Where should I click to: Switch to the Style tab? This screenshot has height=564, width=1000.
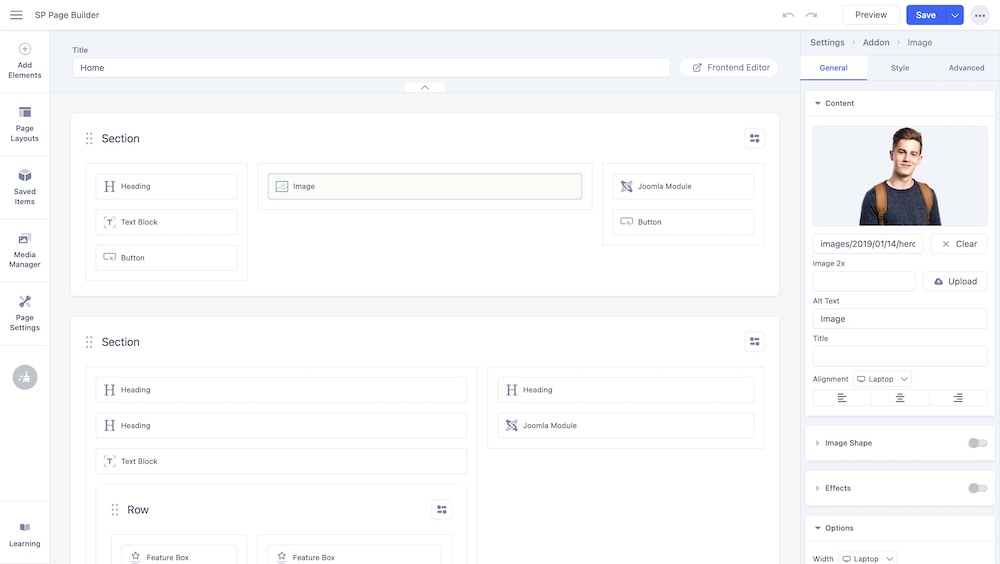tap(900, 68)
